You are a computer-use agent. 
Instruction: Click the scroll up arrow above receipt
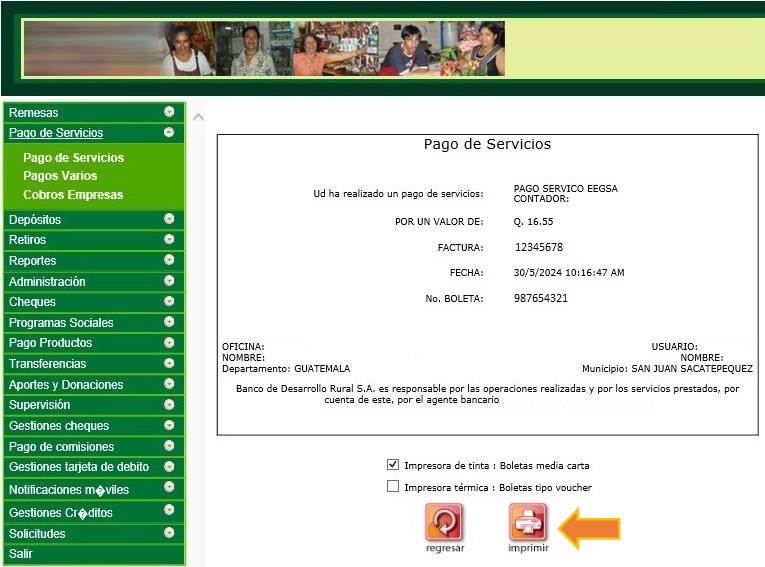(x=198, y=117)
